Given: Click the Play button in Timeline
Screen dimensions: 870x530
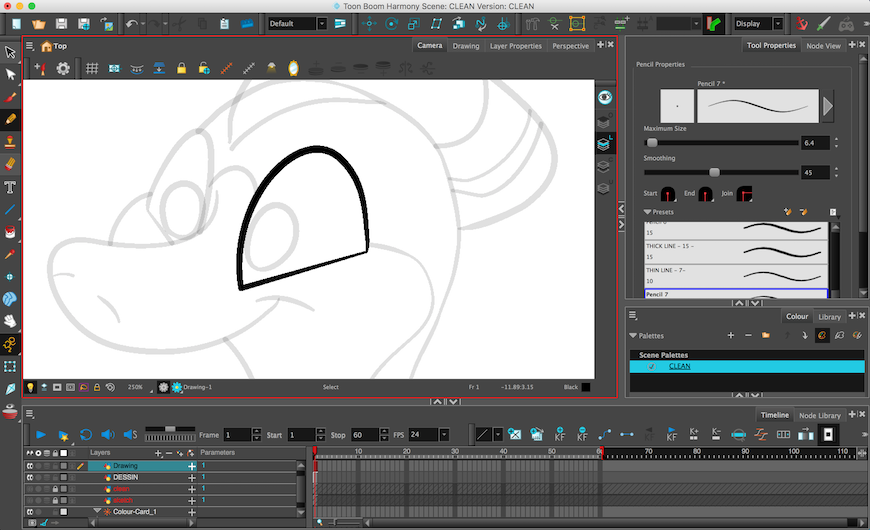Looking at the screenshot, I should 41,435.
